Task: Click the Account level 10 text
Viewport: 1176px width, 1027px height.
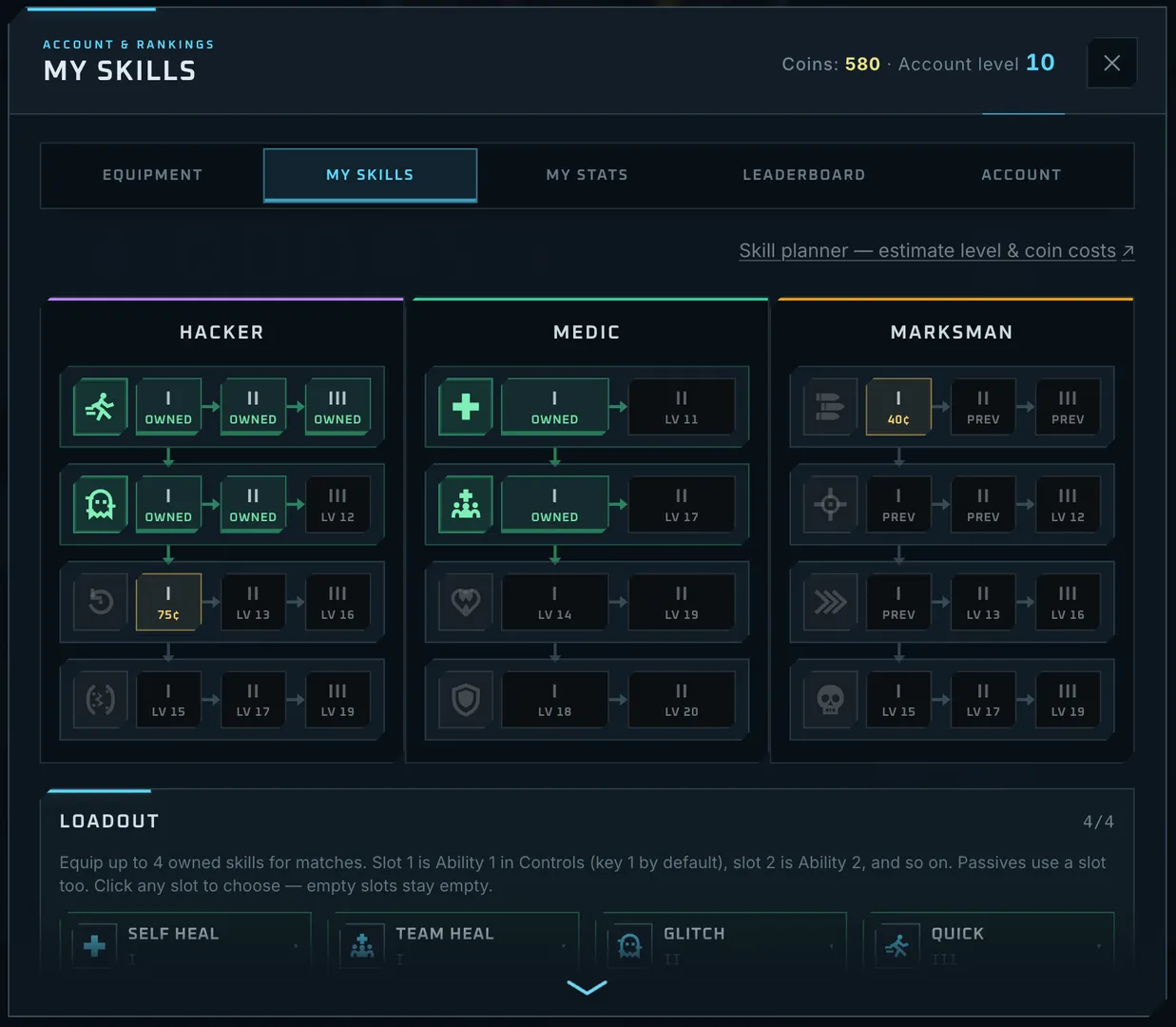Action: 976,63
